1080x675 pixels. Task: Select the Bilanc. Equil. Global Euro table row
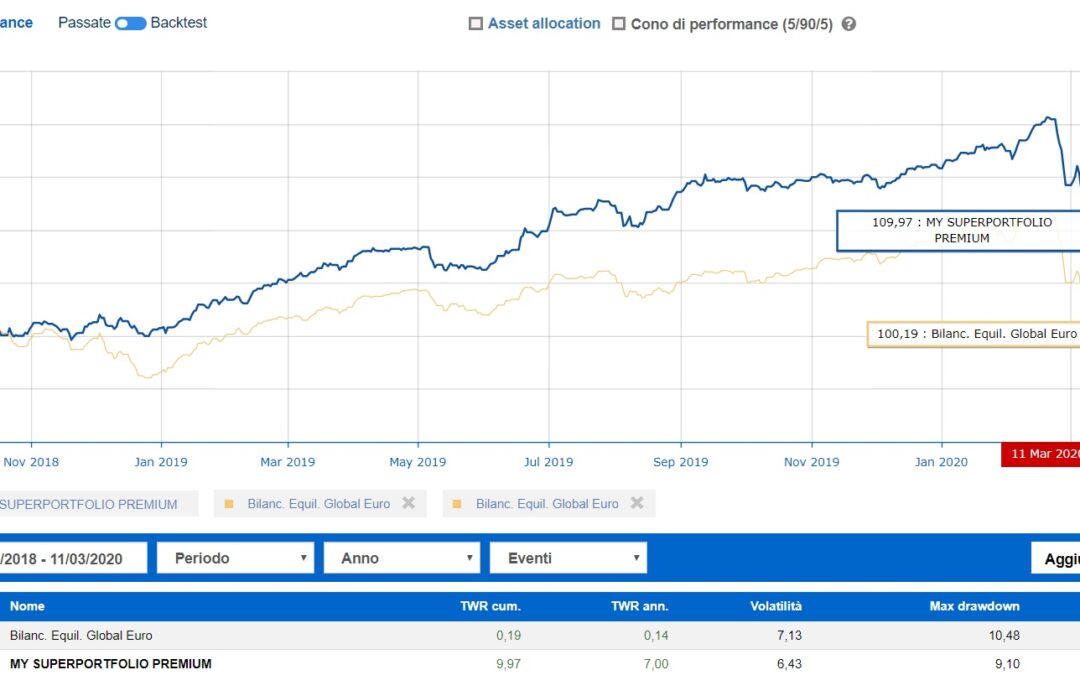[80, 635]
